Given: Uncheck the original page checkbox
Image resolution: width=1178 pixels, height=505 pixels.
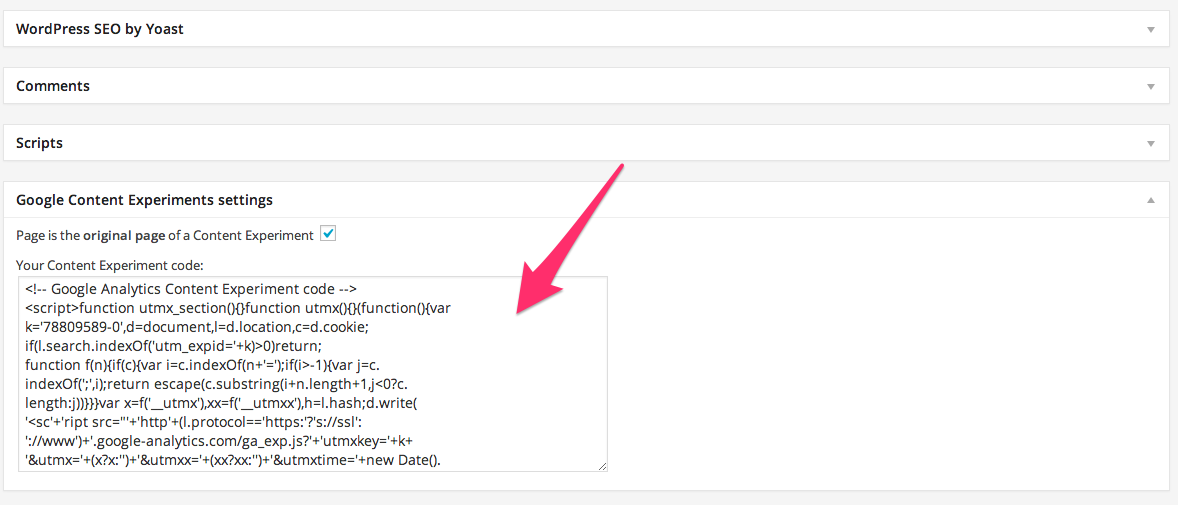Looking at the screenshot, I should click(x=327, y=234).
